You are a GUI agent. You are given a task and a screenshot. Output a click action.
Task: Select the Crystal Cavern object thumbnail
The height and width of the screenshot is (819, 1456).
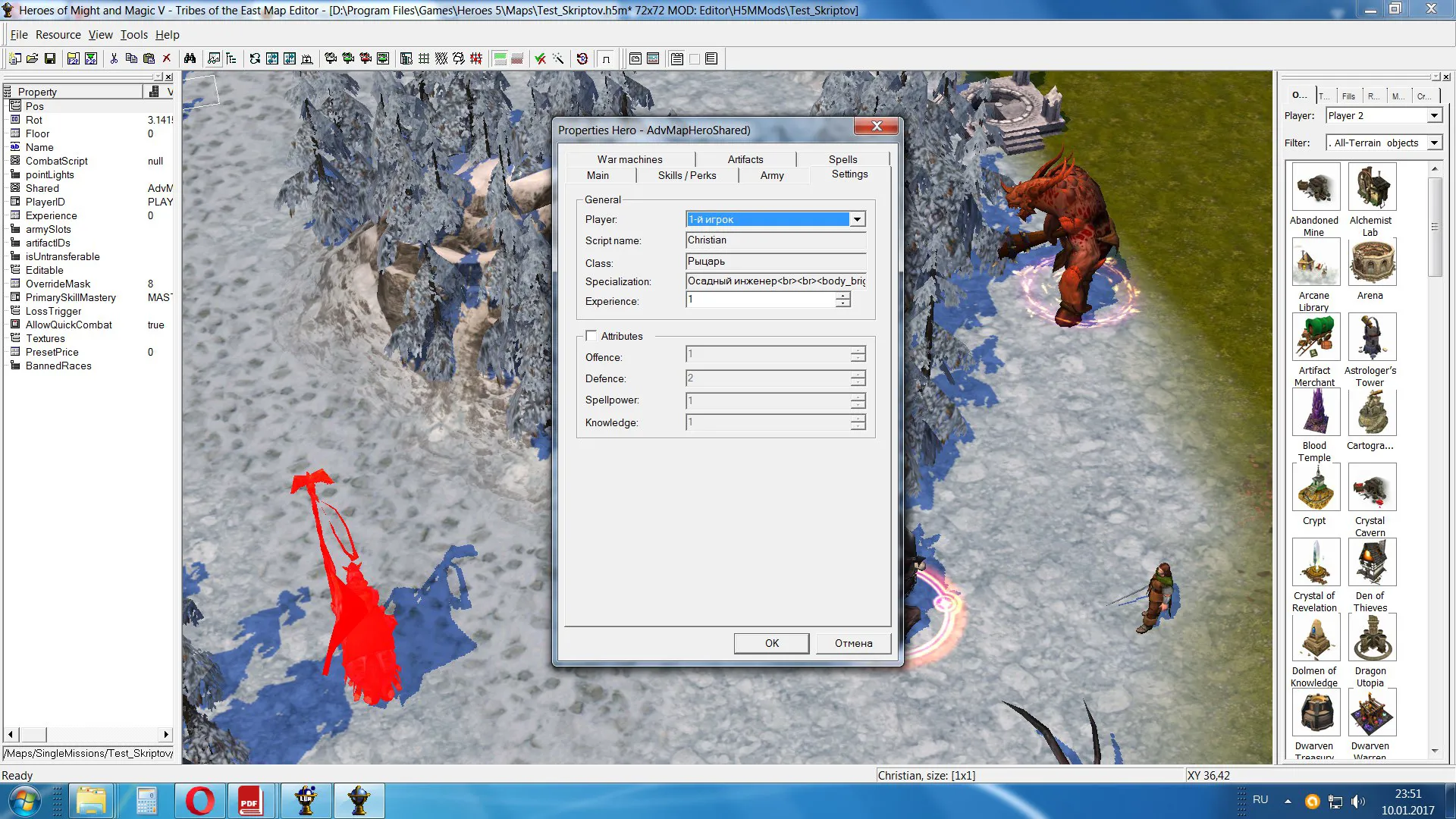coord(1372,487)
